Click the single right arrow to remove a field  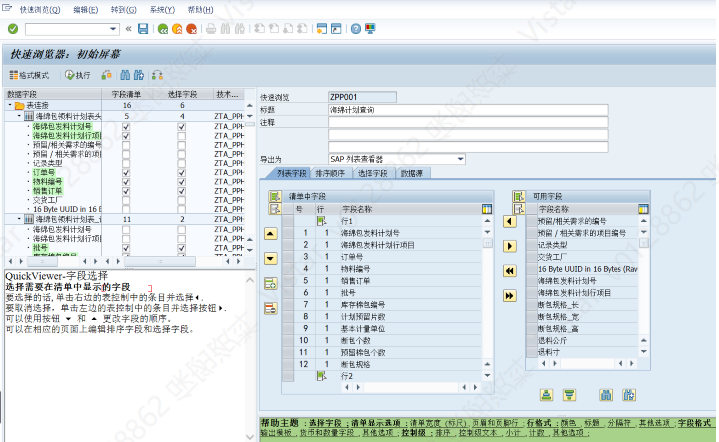point(509,246)
